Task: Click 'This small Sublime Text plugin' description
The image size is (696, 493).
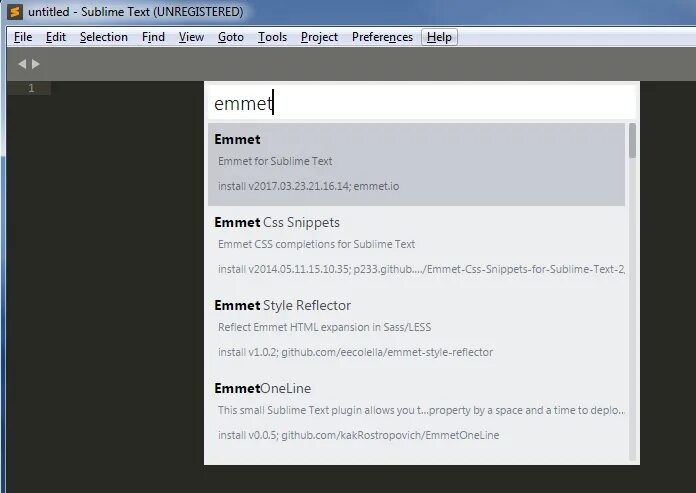Action: pyautogui.click(x=421, y=410)
